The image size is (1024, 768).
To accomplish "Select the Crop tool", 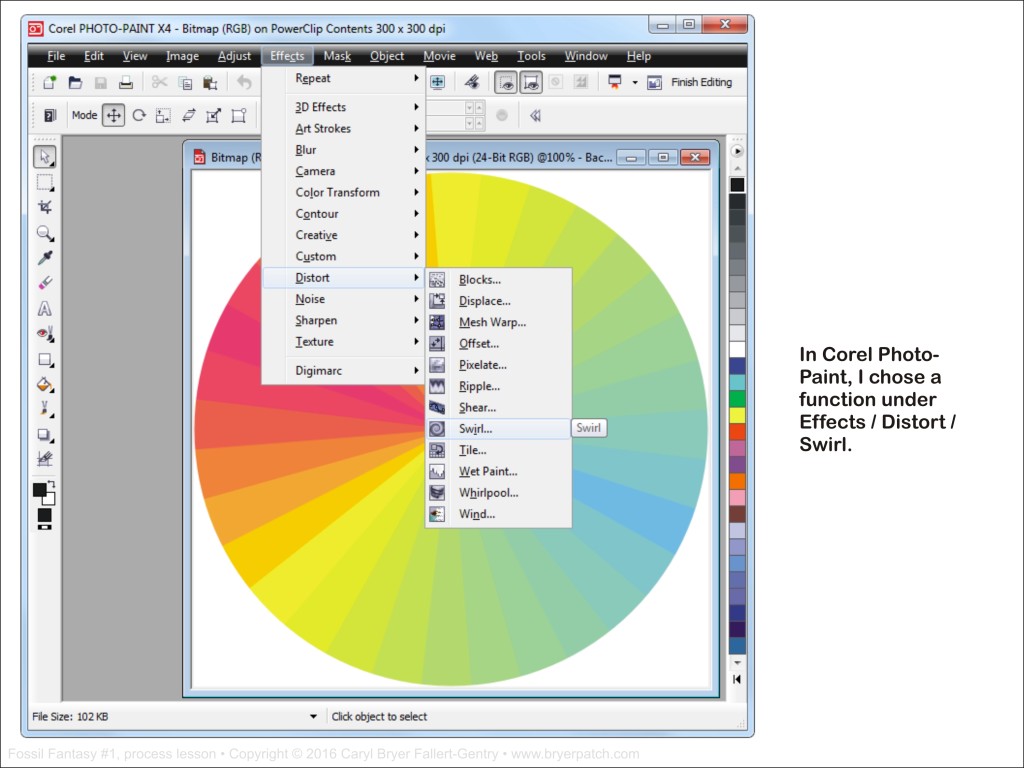I will click(45, 207).
